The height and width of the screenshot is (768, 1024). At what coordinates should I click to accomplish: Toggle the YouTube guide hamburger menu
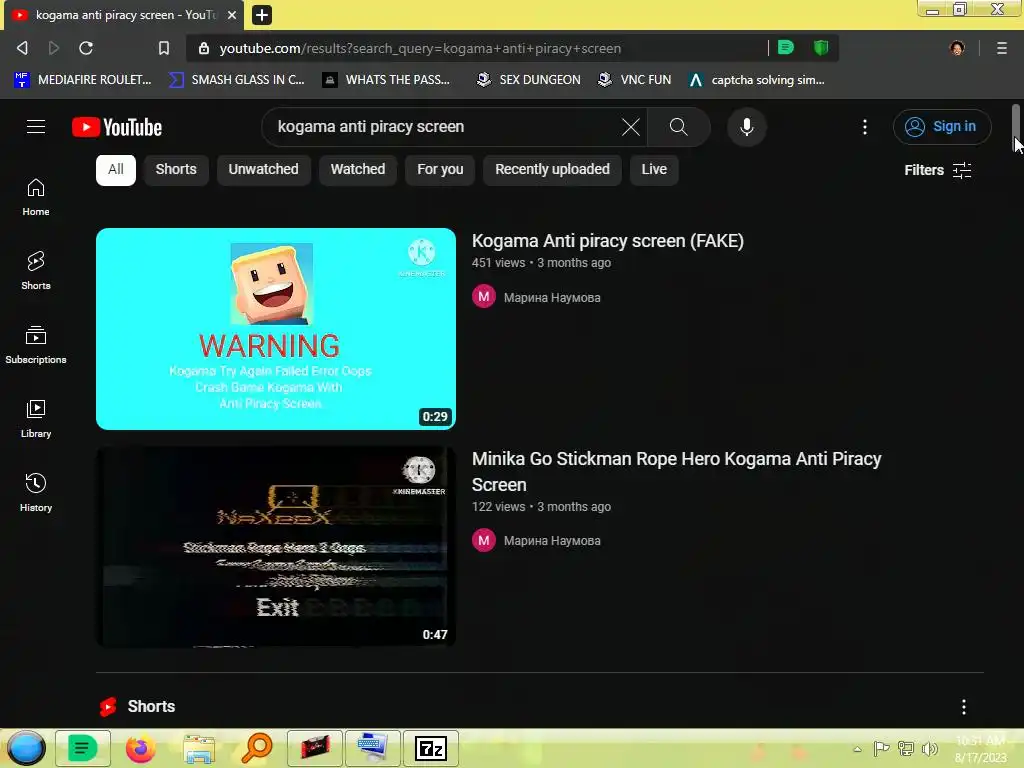(36, 127)
